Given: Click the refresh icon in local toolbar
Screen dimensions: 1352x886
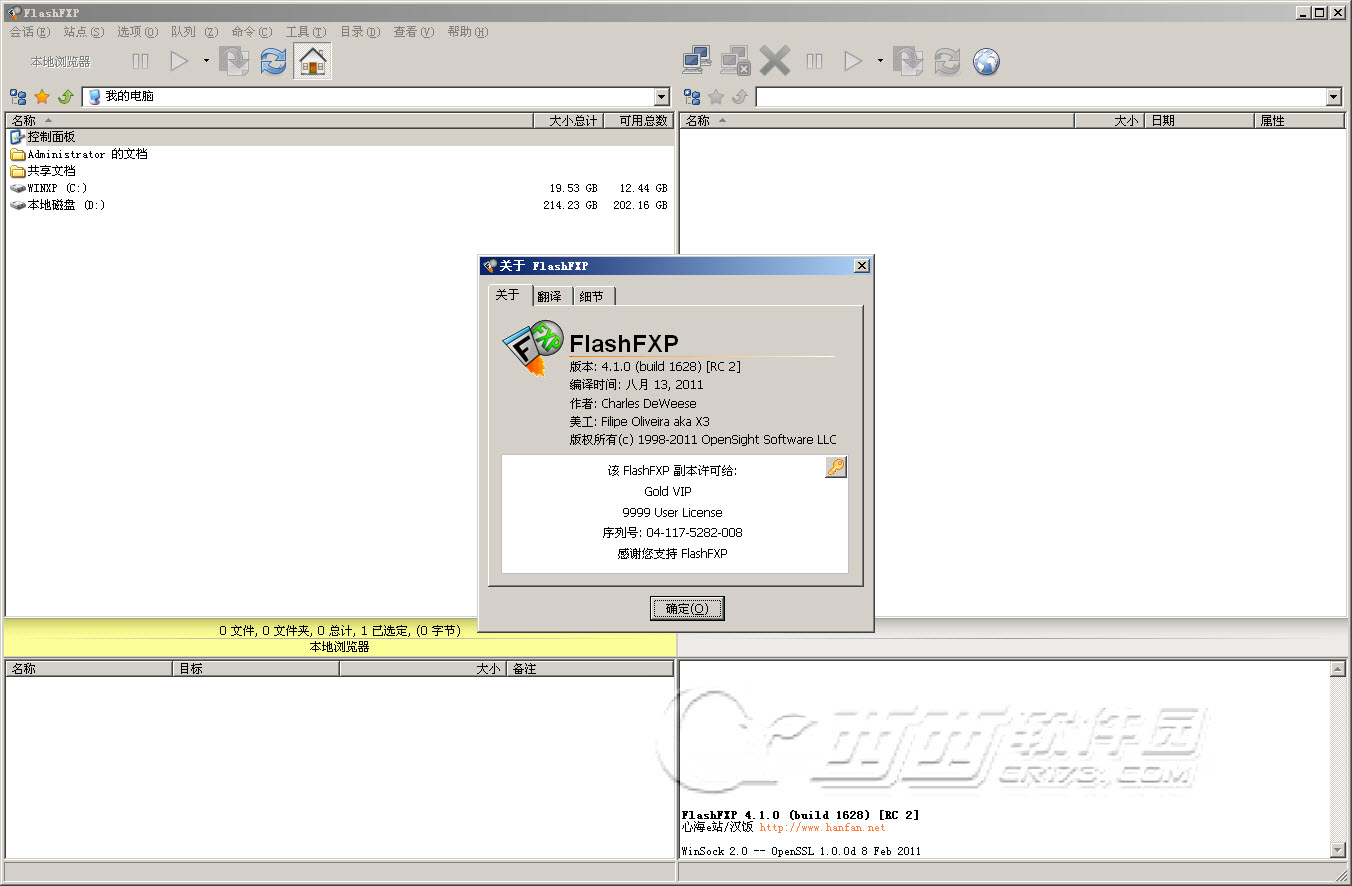Looking at the screenshot, I should 273,62.
